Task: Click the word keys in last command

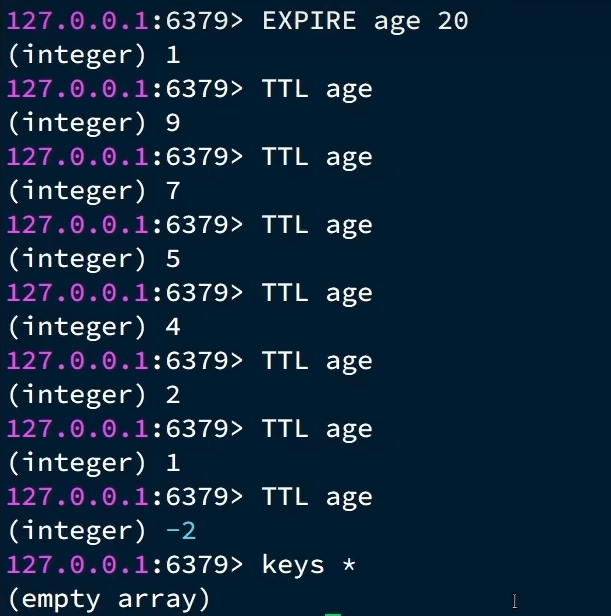Action: coord(293,566)
